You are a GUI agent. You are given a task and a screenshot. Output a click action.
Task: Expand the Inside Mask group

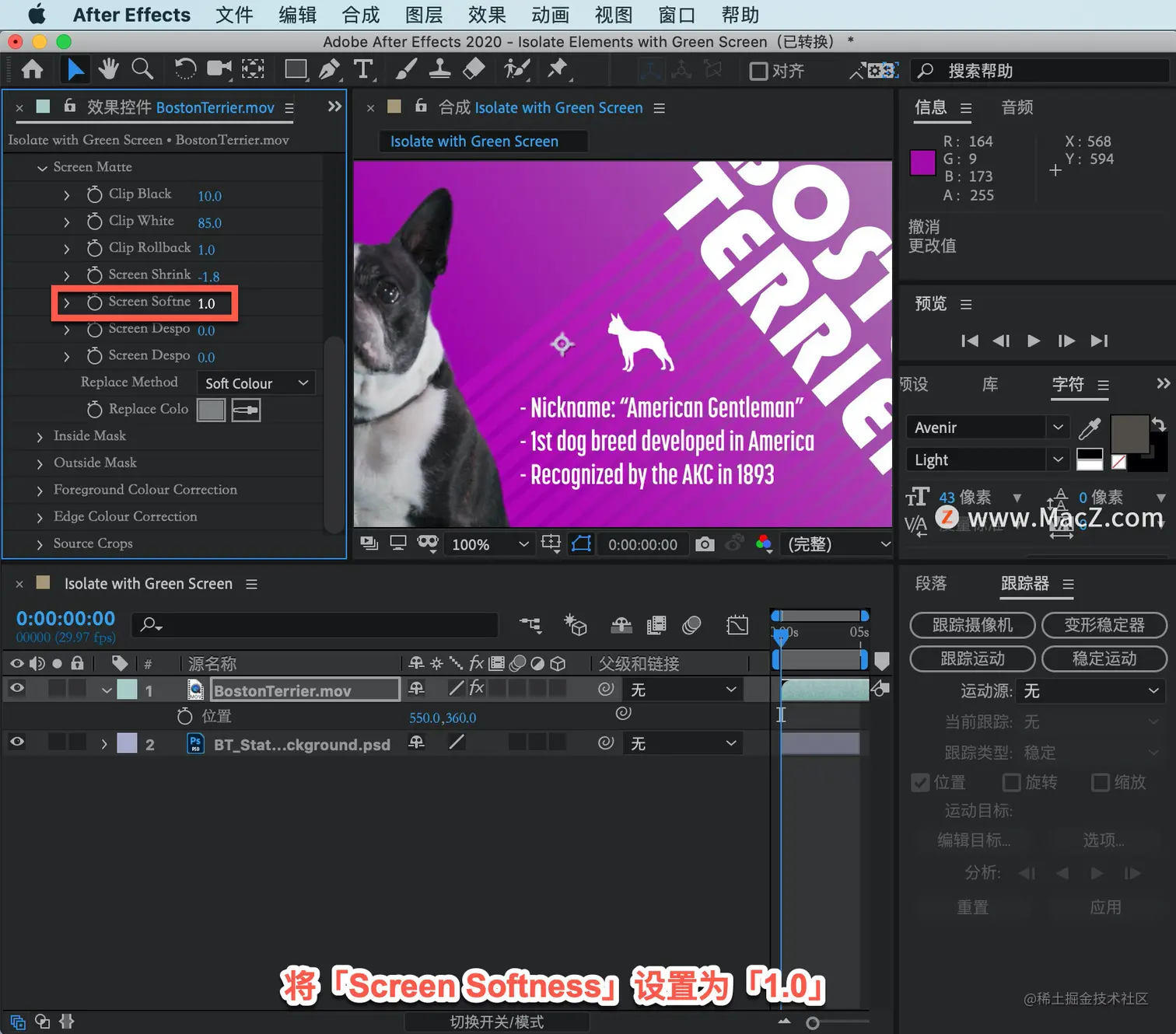coord(40,438)
